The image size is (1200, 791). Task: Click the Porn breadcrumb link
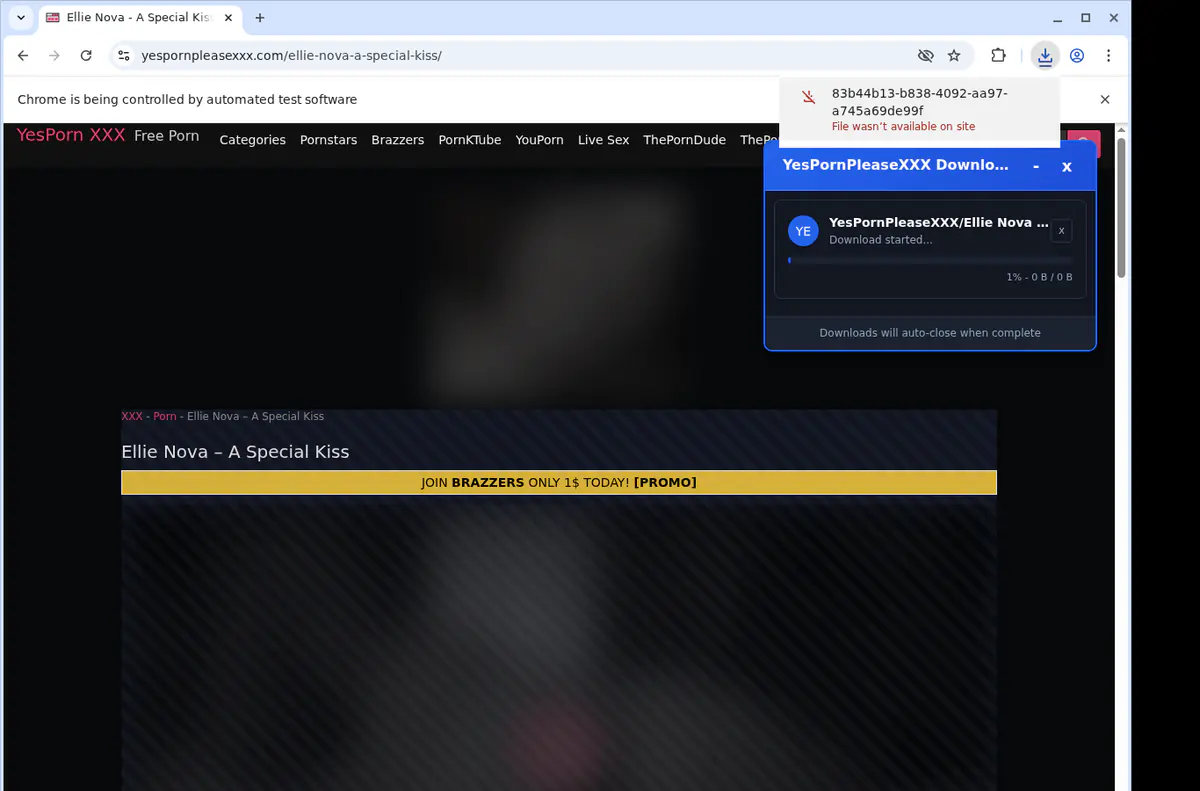(164, 416)
